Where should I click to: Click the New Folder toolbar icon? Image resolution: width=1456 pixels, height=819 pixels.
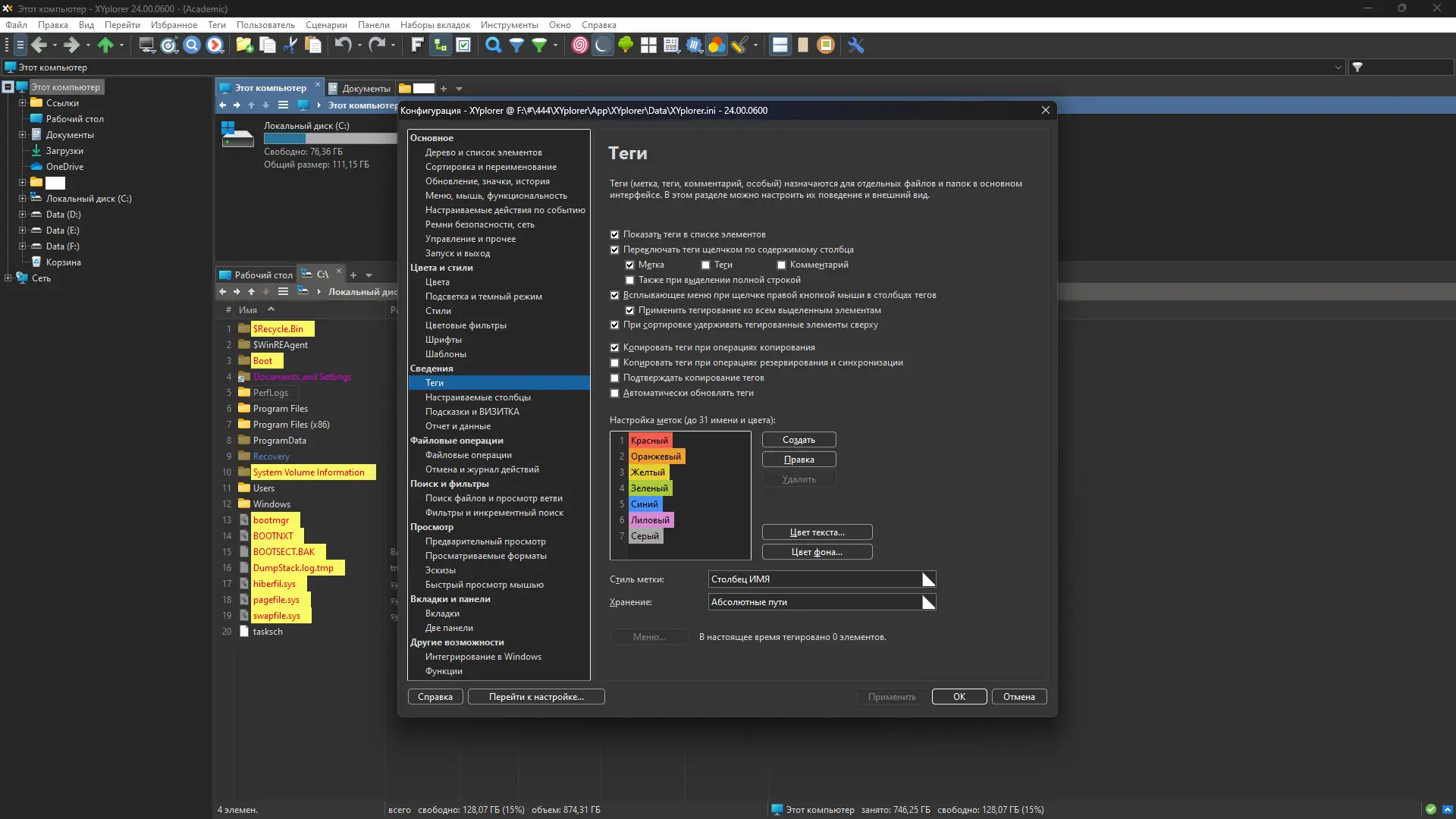pyautogui.click(x=244, y=45)
